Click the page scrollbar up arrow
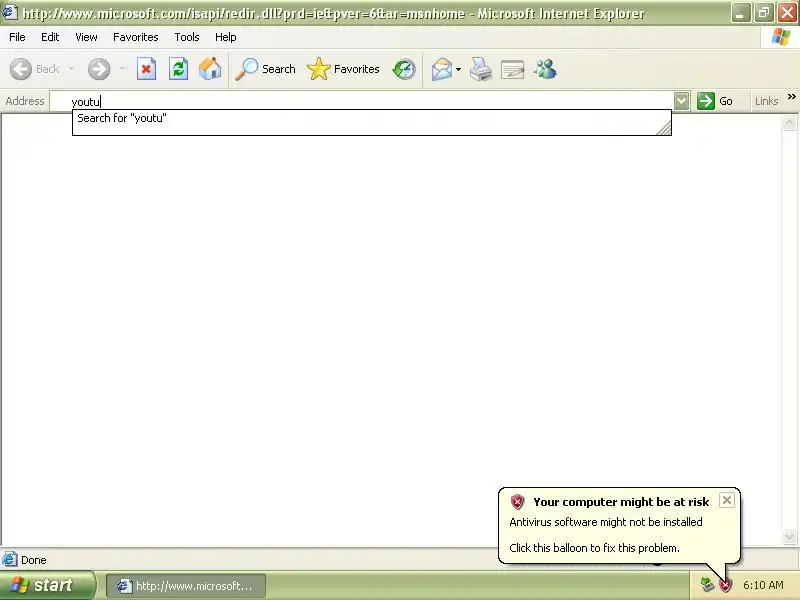800x600 pixels. (x=789, y=123)
